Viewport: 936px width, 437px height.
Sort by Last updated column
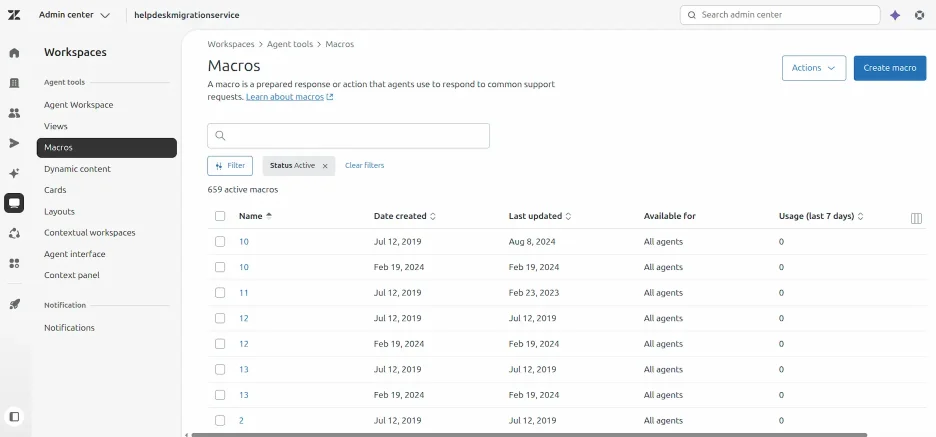(540, 216)
